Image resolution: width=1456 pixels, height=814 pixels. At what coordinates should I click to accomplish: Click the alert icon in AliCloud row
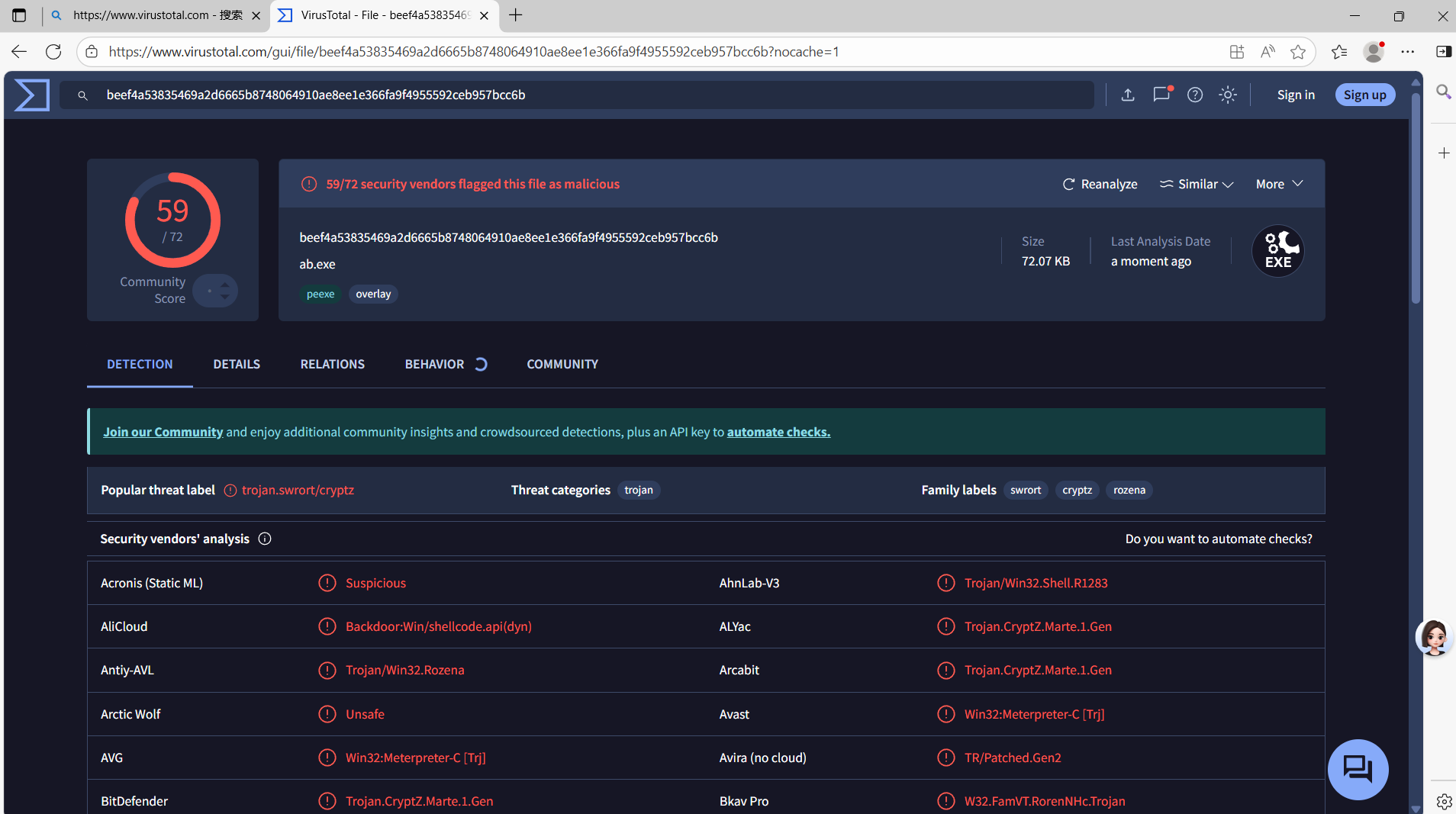(327, 626)
